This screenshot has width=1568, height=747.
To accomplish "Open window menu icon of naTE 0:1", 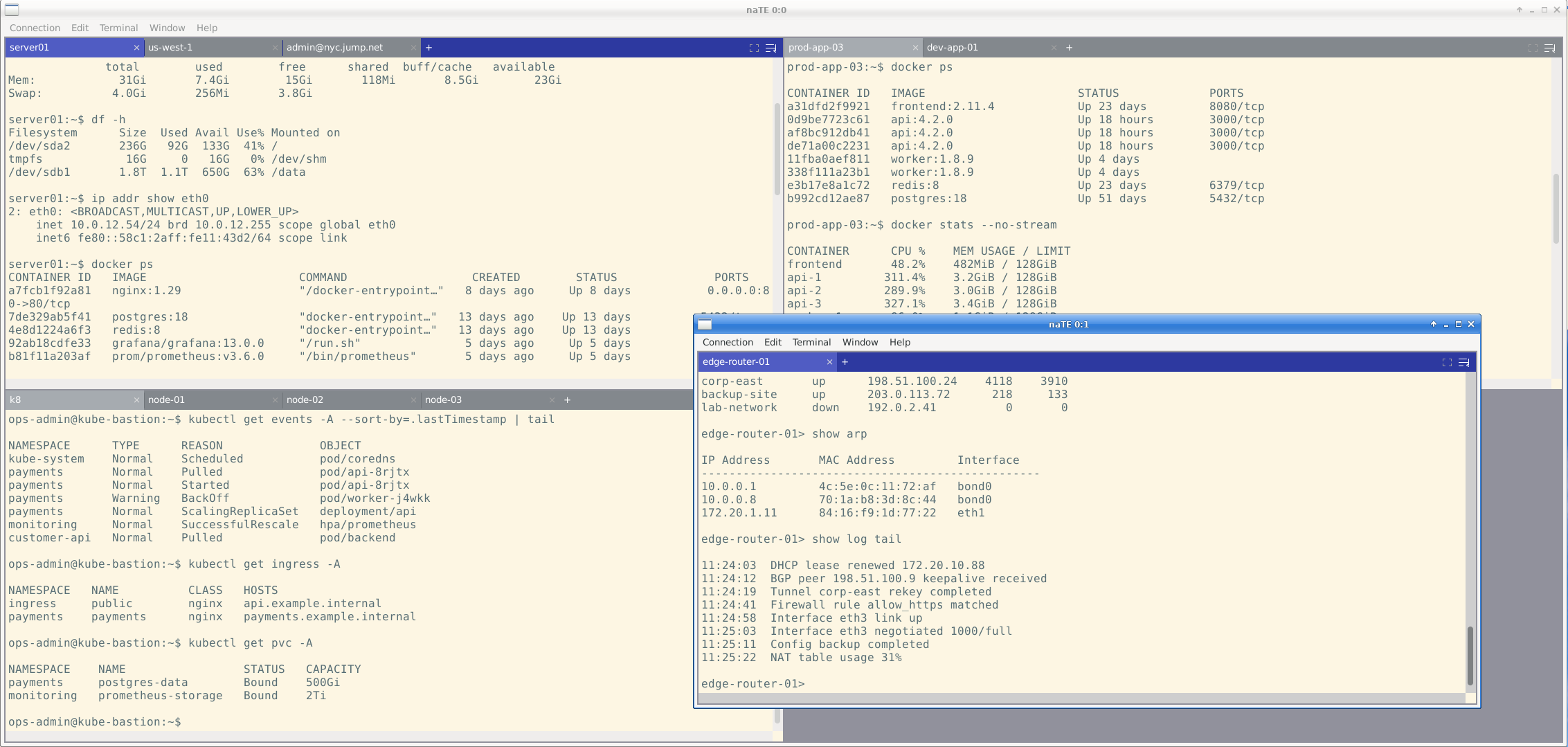I will 705,325.
